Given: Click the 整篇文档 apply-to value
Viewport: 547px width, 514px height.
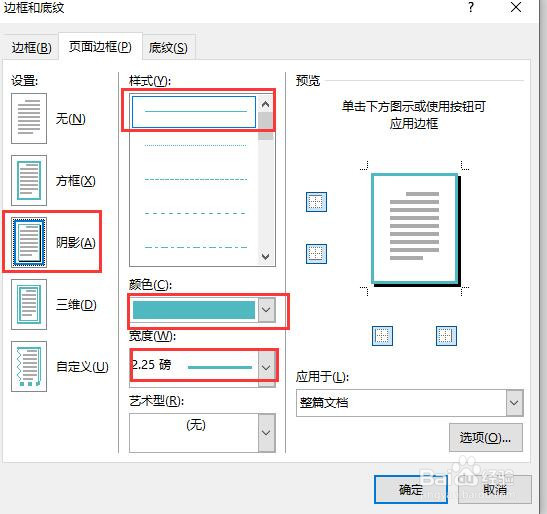Looking at the screenshot, I should coord(324,403).
